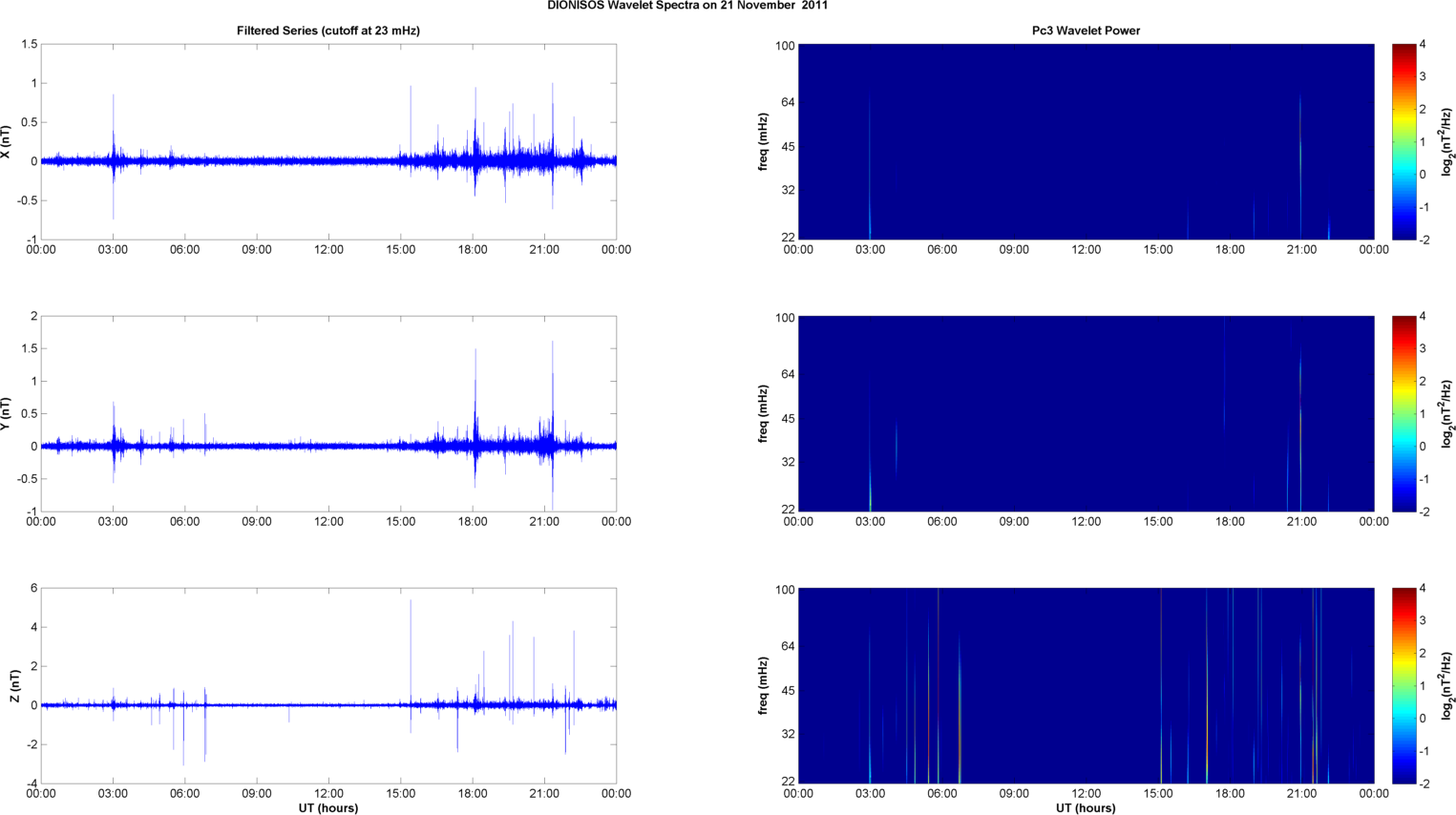Select the 'Filtered Series (cutoff at 23 mHz)' heading
Viewport: 1456px width, 815px height.
[x=328, y=31]
